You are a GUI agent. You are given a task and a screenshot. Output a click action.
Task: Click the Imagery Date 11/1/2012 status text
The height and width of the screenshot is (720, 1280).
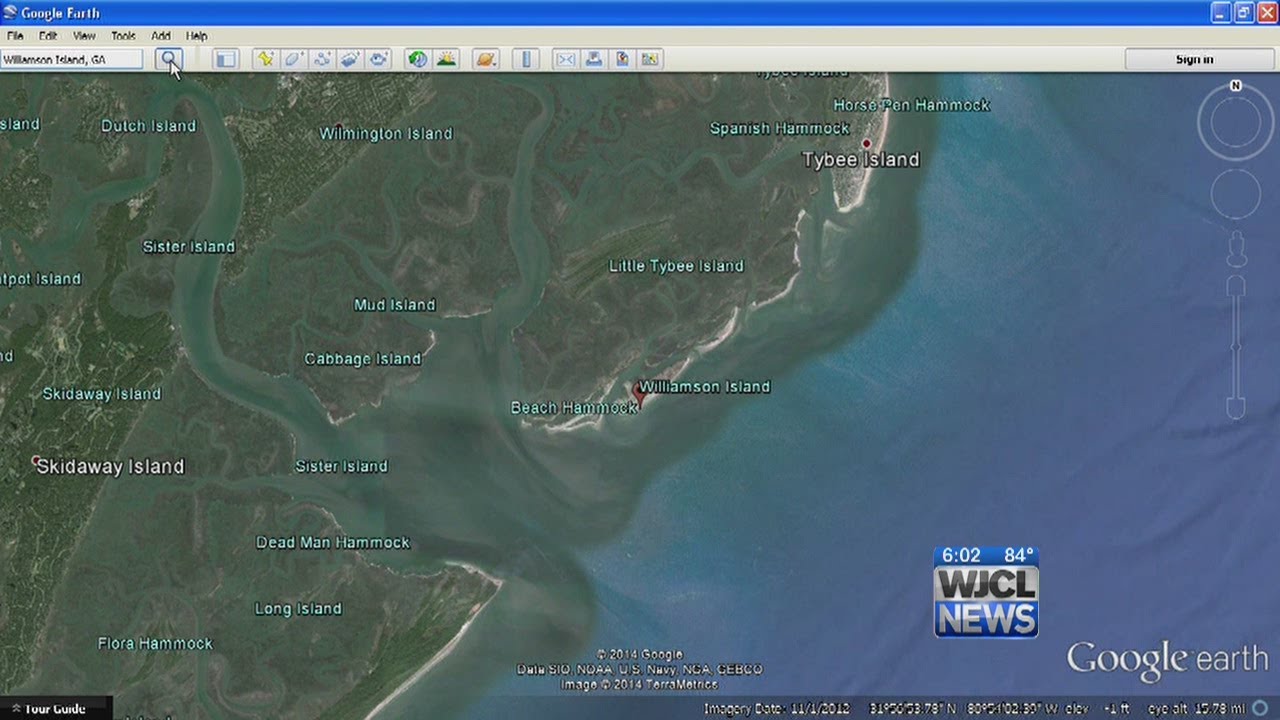point(777,709)
